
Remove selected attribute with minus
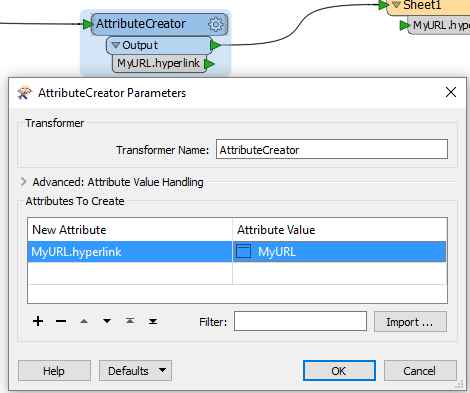click(61, 321)
